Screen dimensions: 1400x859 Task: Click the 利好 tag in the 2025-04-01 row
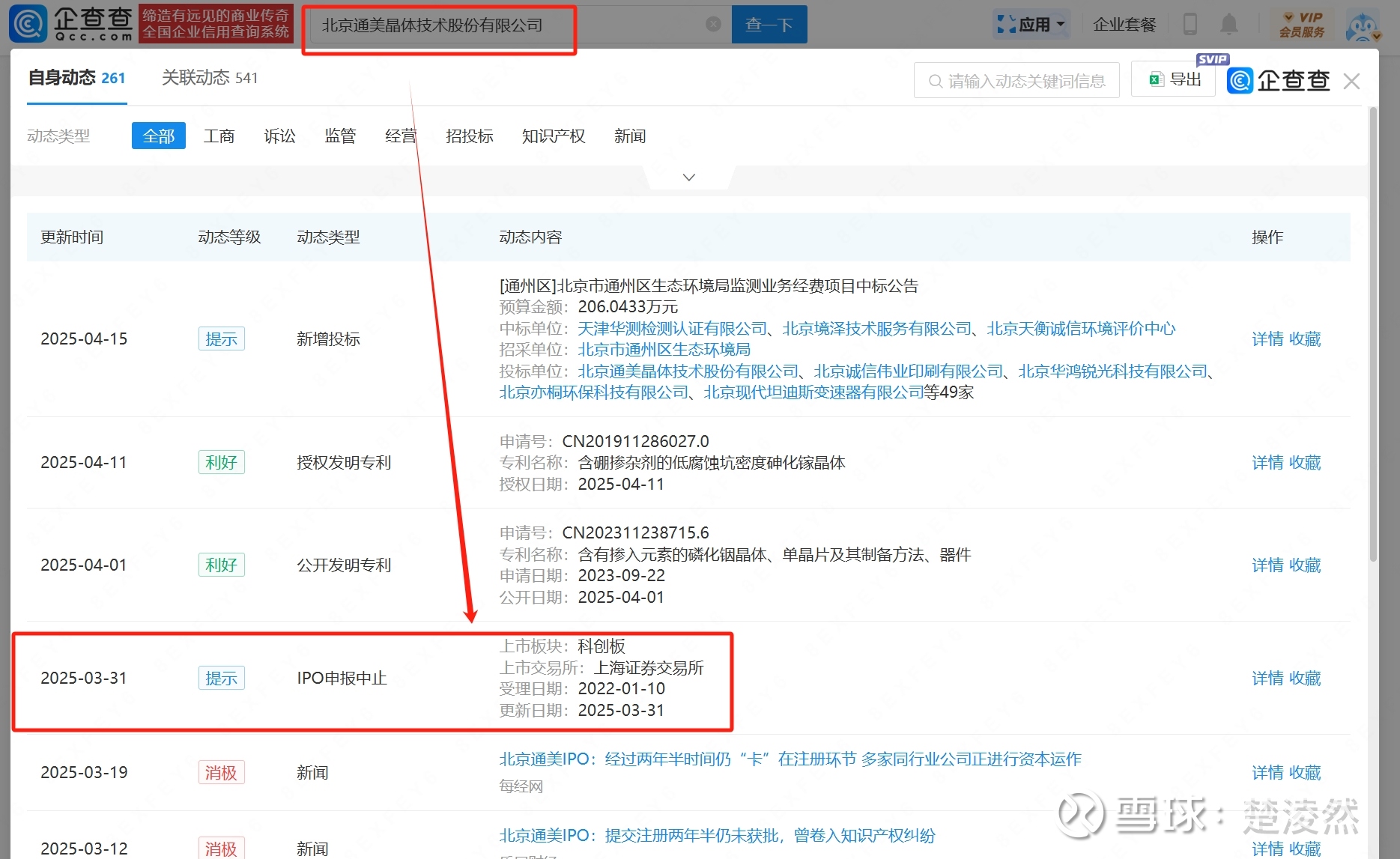(222, 565)
